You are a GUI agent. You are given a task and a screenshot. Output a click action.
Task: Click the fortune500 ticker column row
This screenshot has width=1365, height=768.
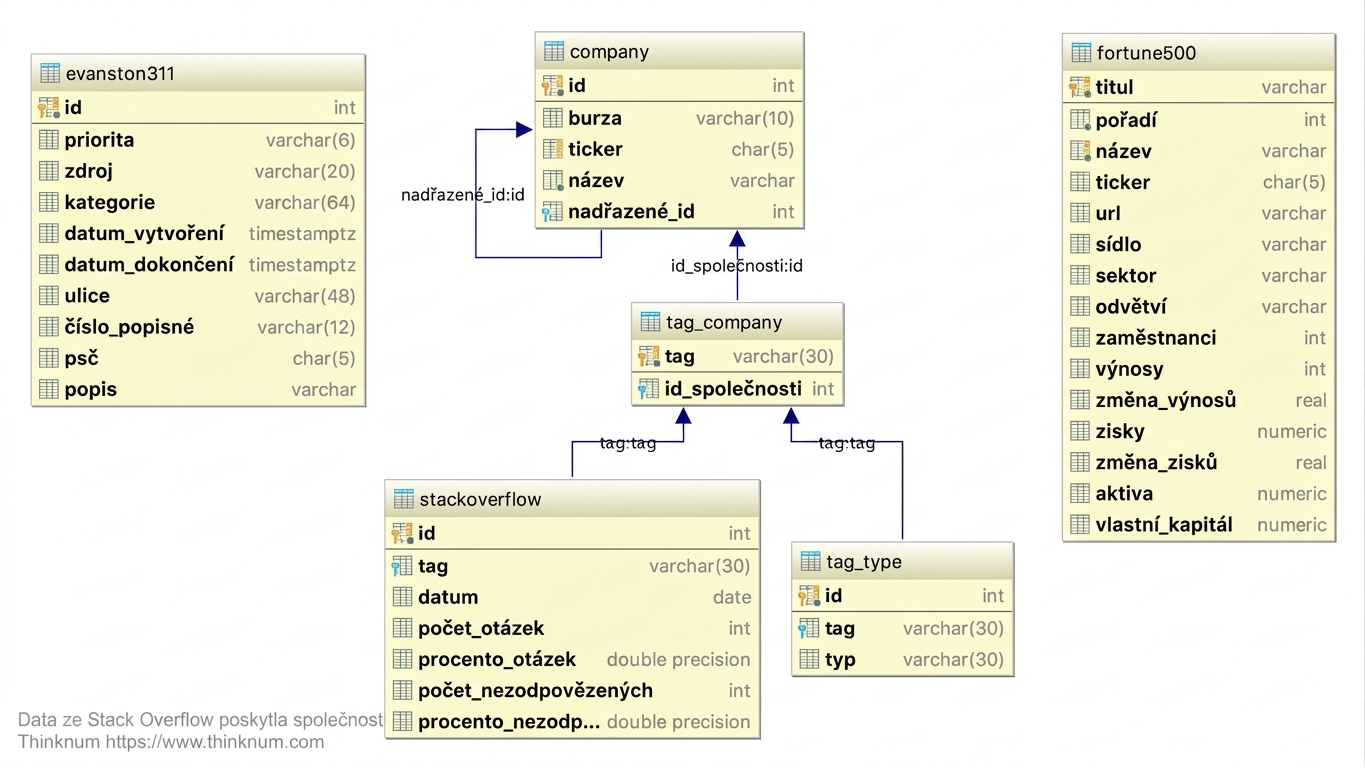[x=1198, y=182]
